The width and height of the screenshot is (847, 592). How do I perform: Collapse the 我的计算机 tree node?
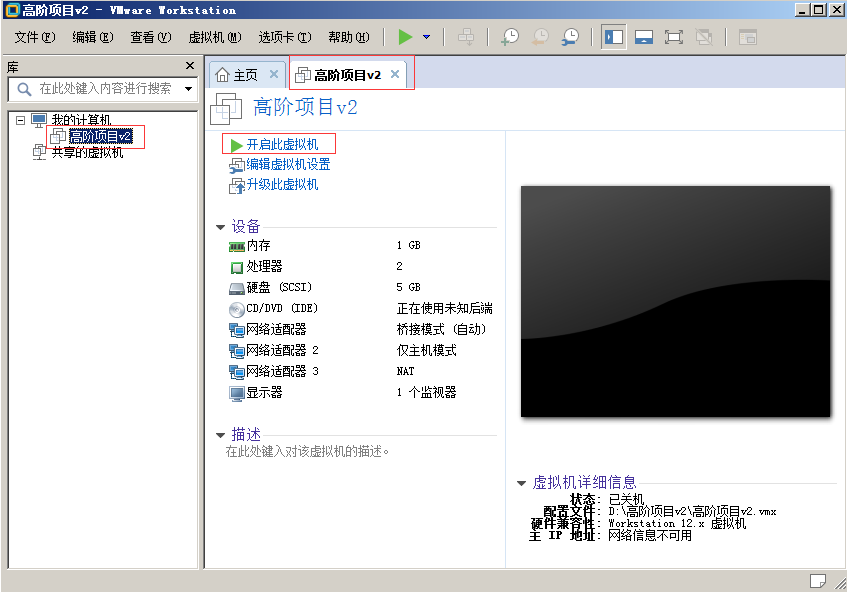pos(20,120)
